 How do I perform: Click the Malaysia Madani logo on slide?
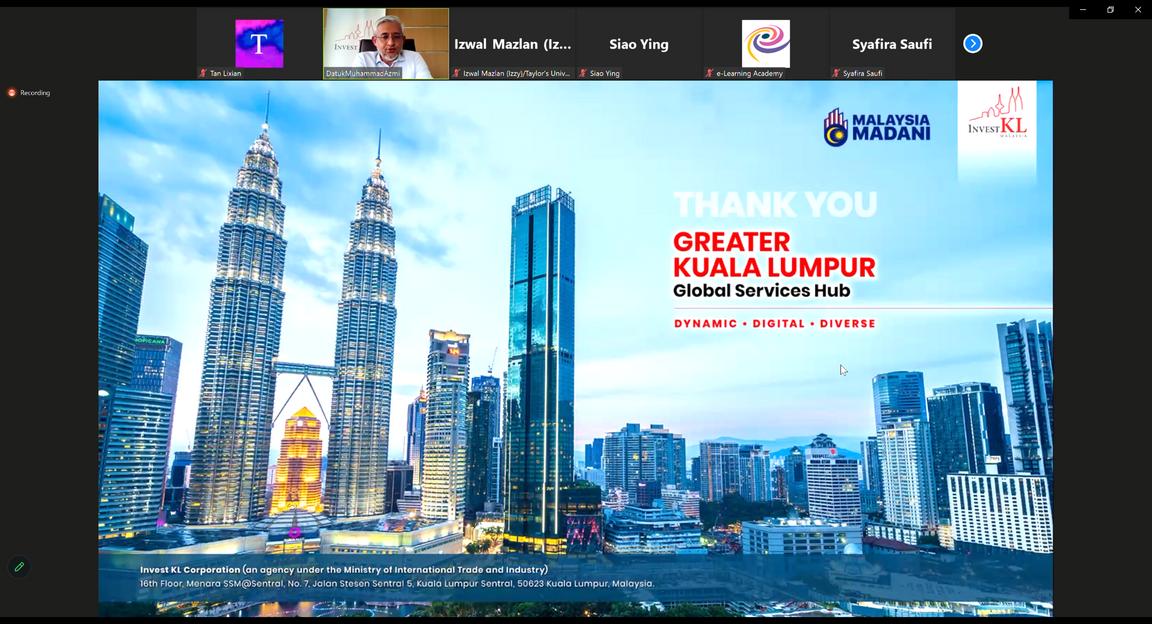point(876,128)
